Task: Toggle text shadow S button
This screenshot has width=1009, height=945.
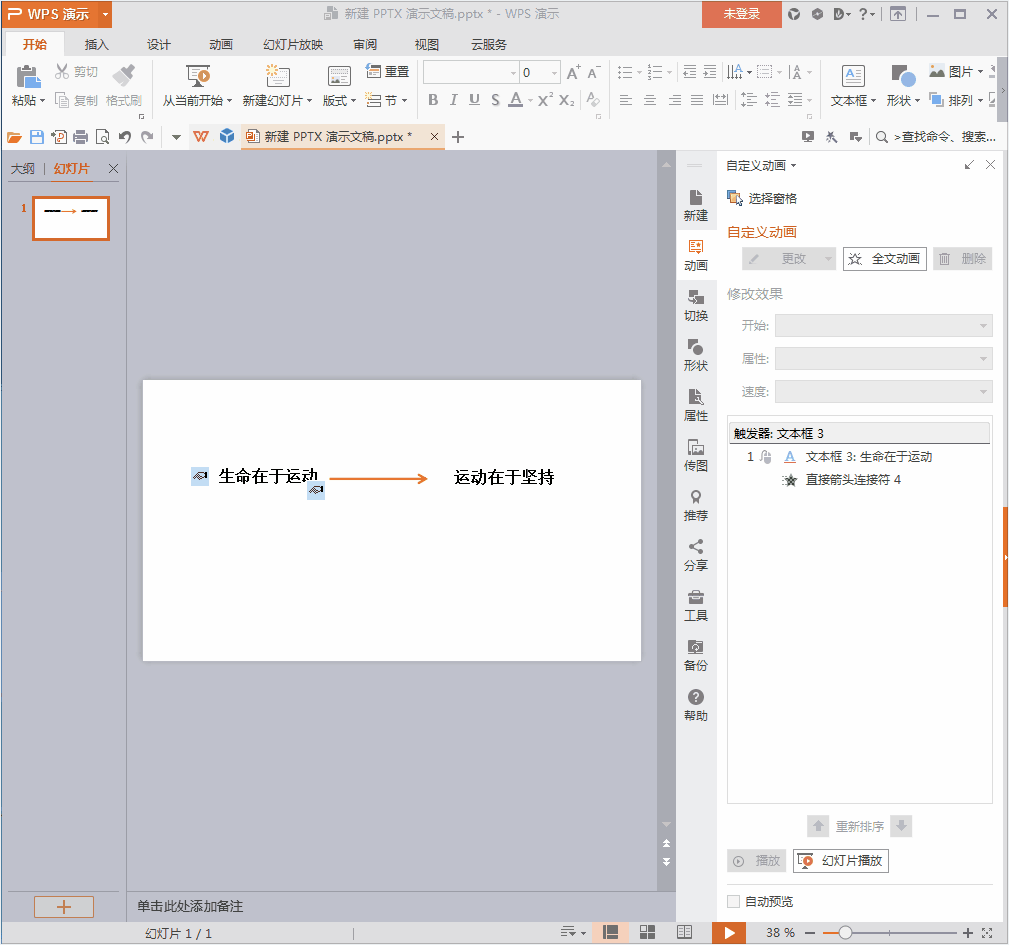Action: 495,100
